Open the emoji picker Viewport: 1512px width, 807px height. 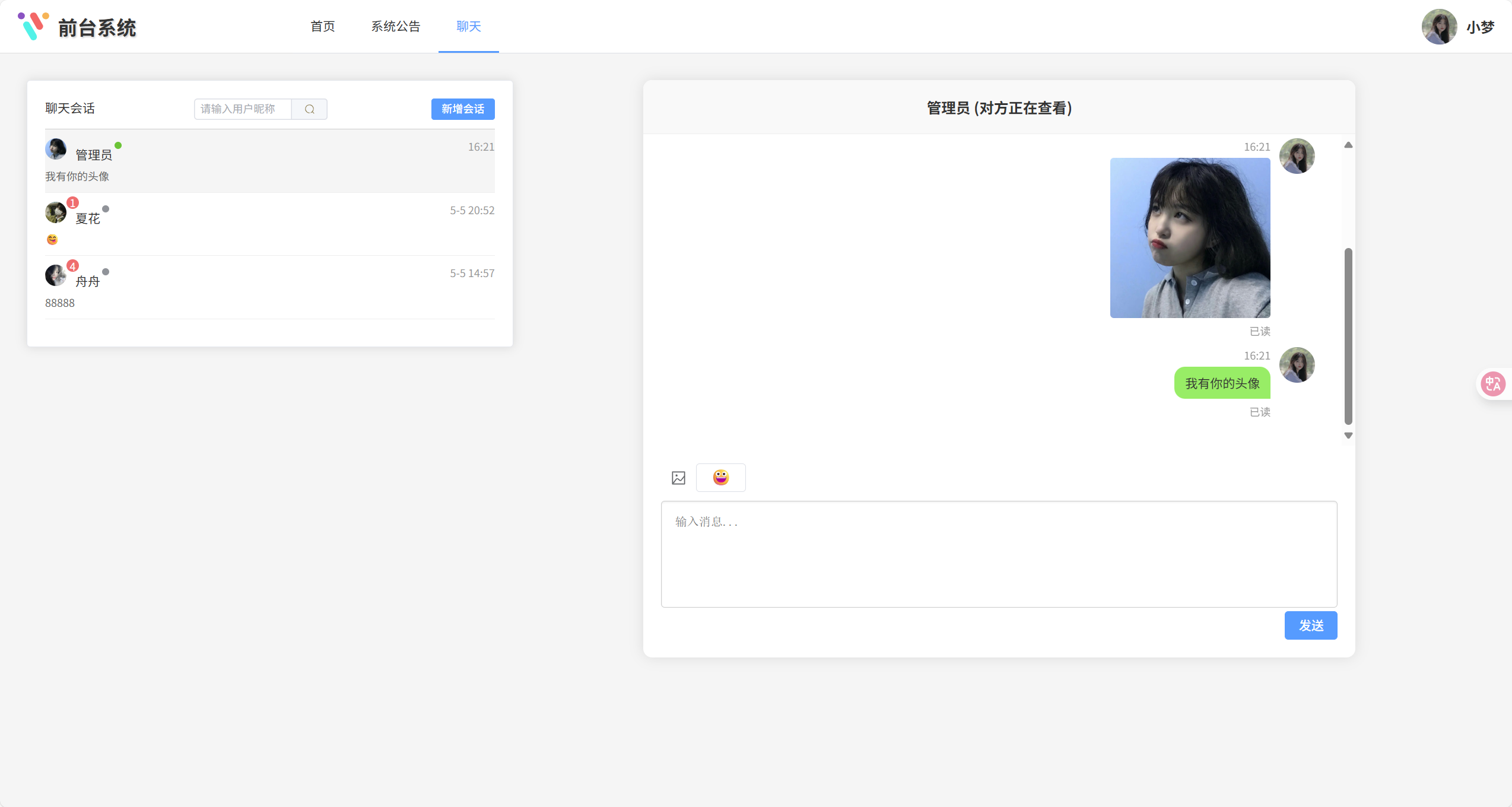[x=720, y=478]
